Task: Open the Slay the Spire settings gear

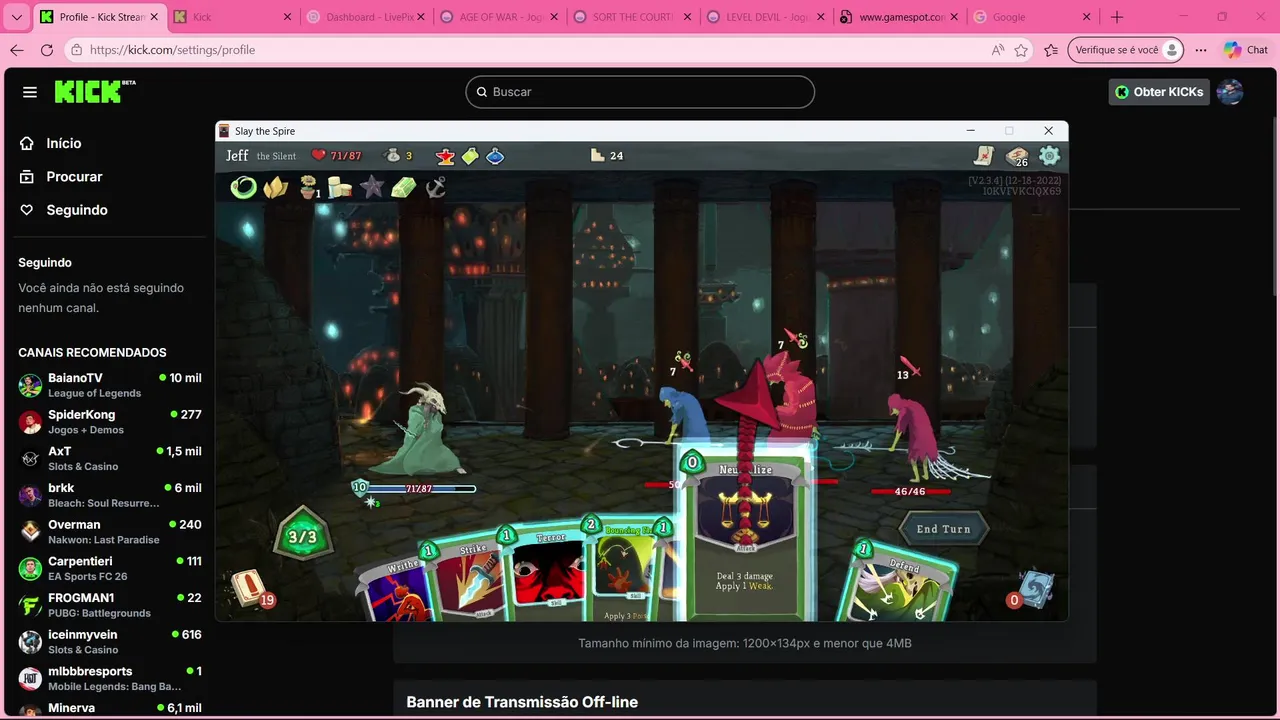Action: pyautogui.click(x=1049, y=155)
